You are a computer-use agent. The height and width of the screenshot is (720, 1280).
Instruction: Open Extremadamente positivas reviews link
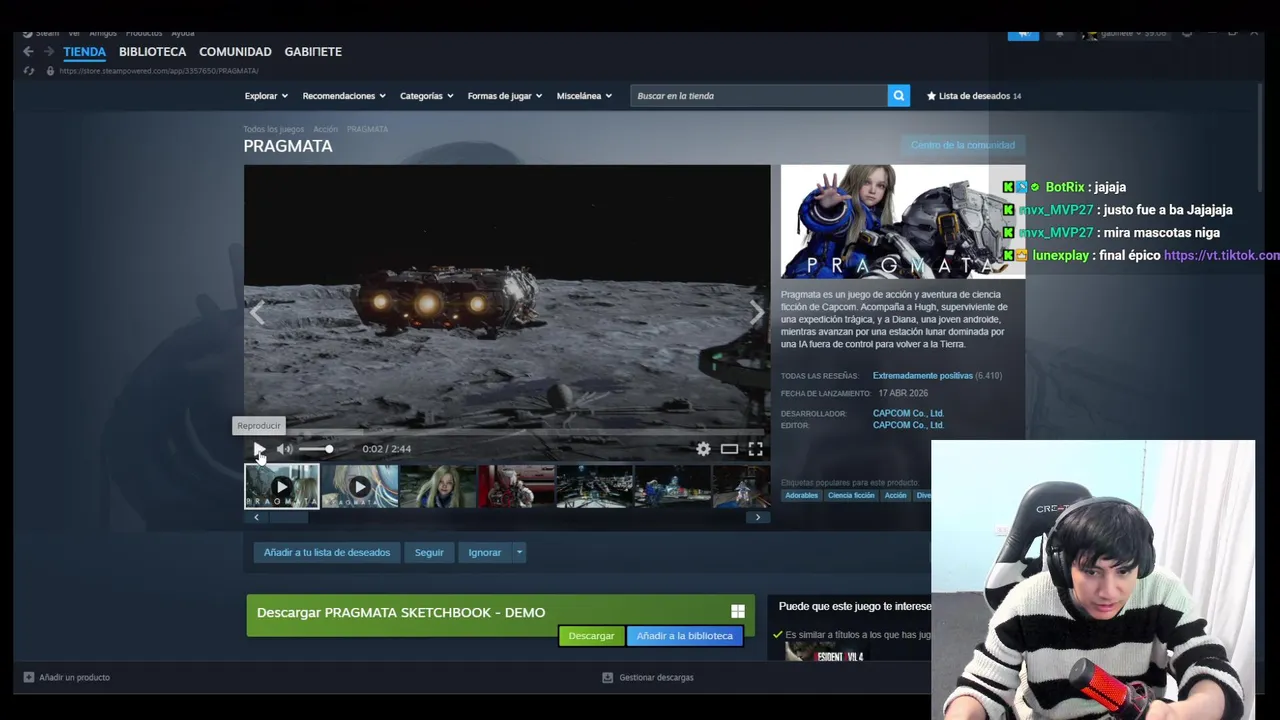(x=922, y=376)
